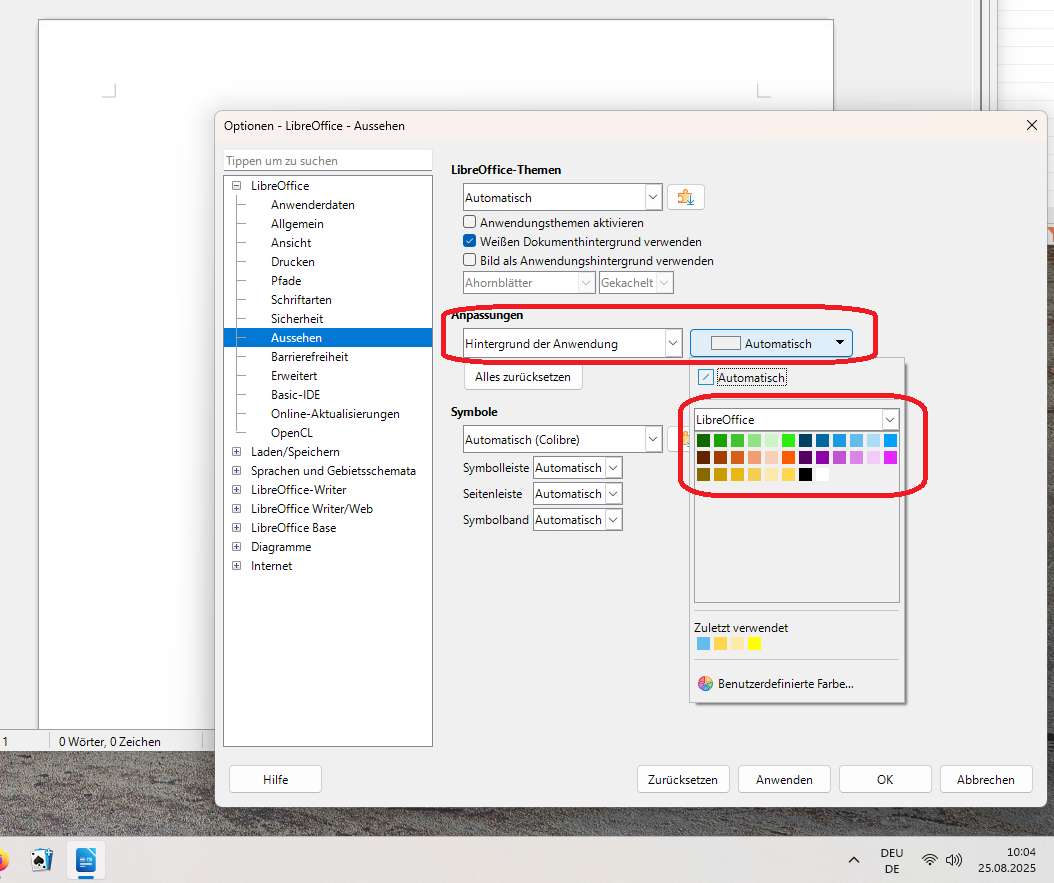Click the volume speaker tray icon

pos(954,859)
